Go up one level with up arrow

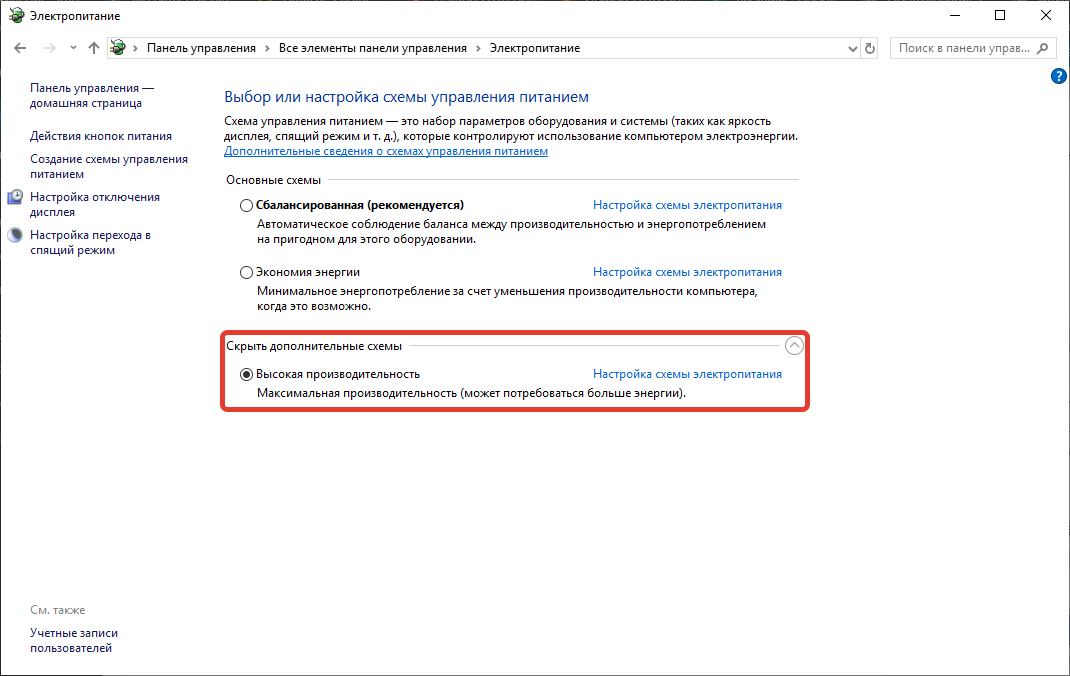(94, 48)
